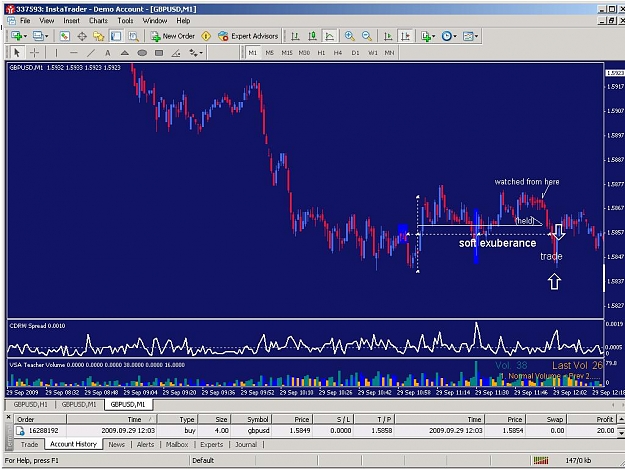Open the New Chart toolbar icon
This screenshot has height=469, width=625.
tap(16, 36)
